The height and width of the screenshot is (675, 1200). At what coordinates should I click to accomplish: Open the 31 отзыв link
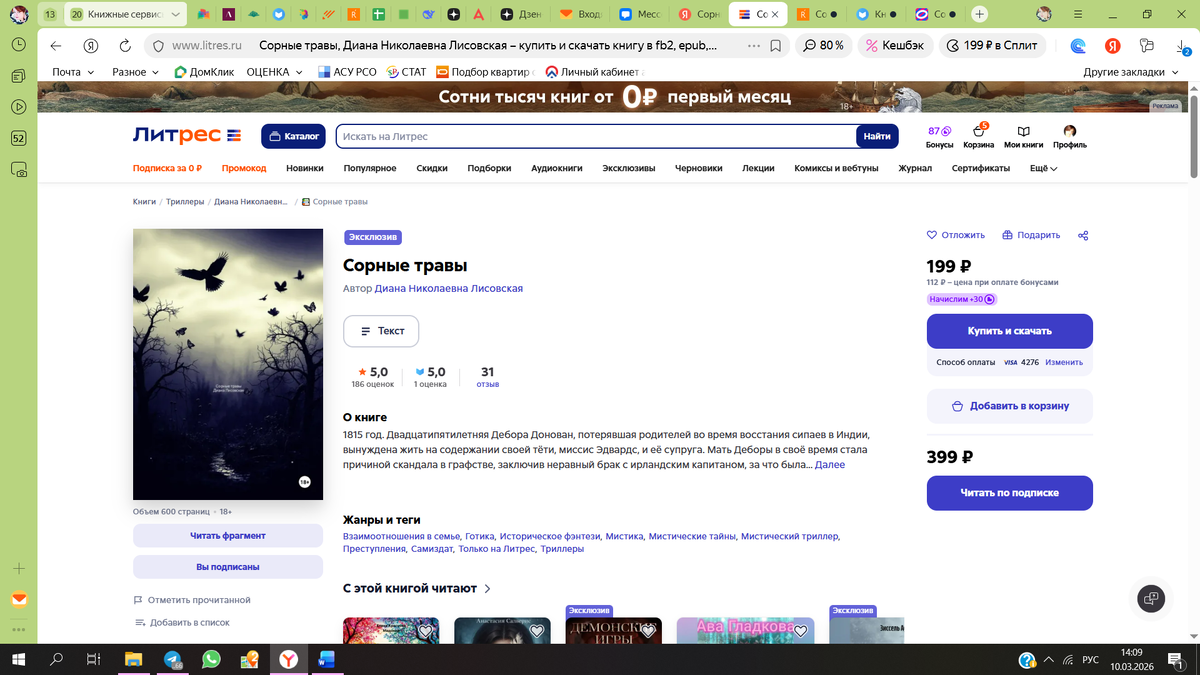tap(488, 377)
